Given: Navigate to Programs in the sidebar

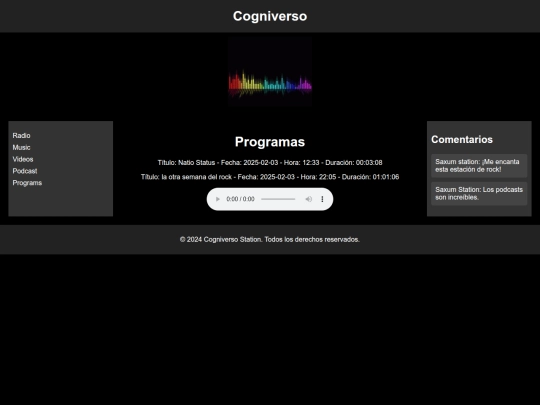Looking at the screenshot, I should pos(27,183).
